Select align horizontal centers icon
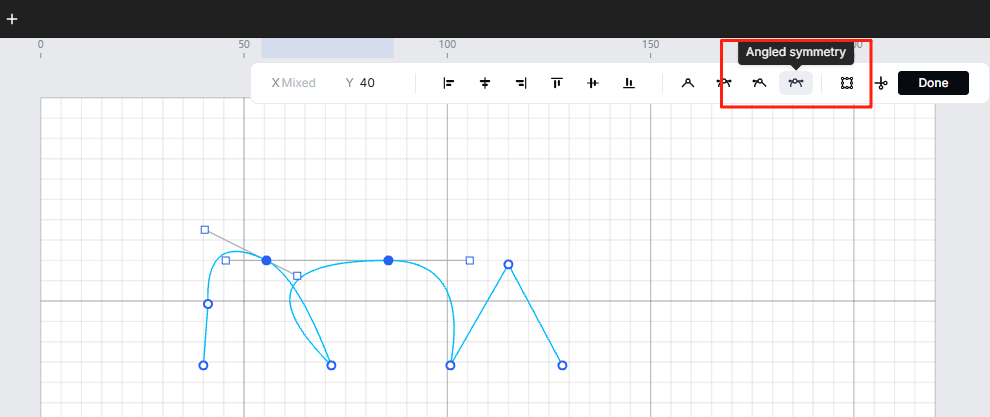 click(x=485, y=83)
